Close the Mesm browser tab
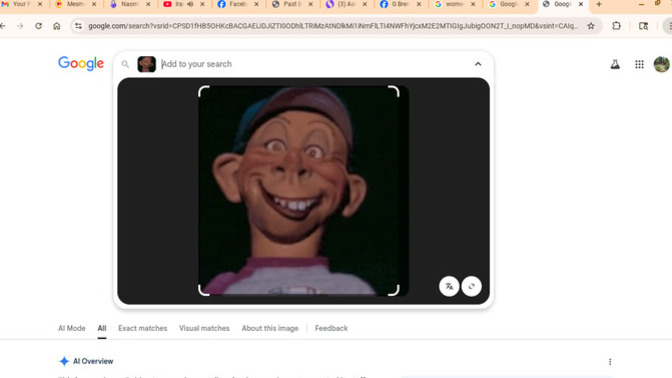Image resolution: width=672 pixels, height=378 pixels. click(x=94, y=4)
